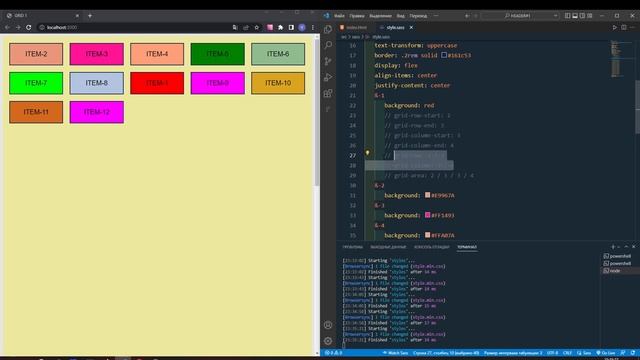The image size is (640, 360).
Task: Switch to the Output panel tab
Action: pos(388,247)
